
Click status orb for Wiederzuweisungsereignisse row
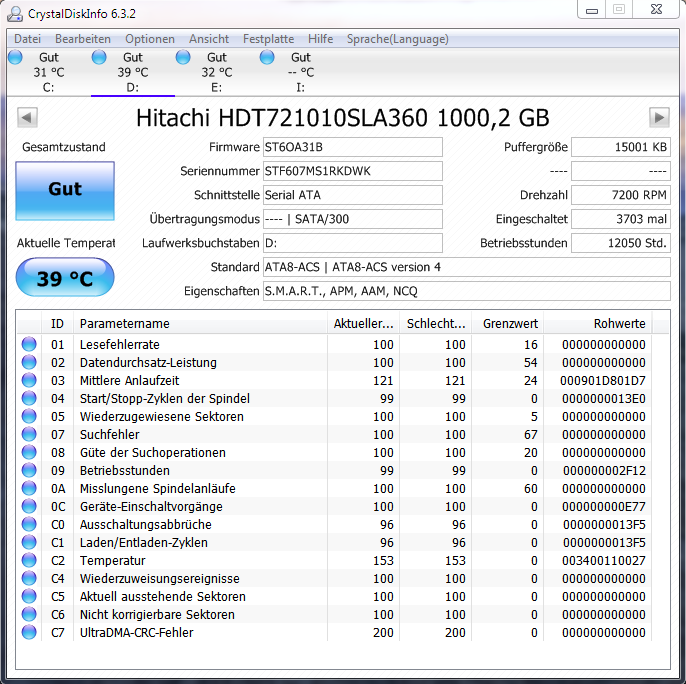click(29, 578)
